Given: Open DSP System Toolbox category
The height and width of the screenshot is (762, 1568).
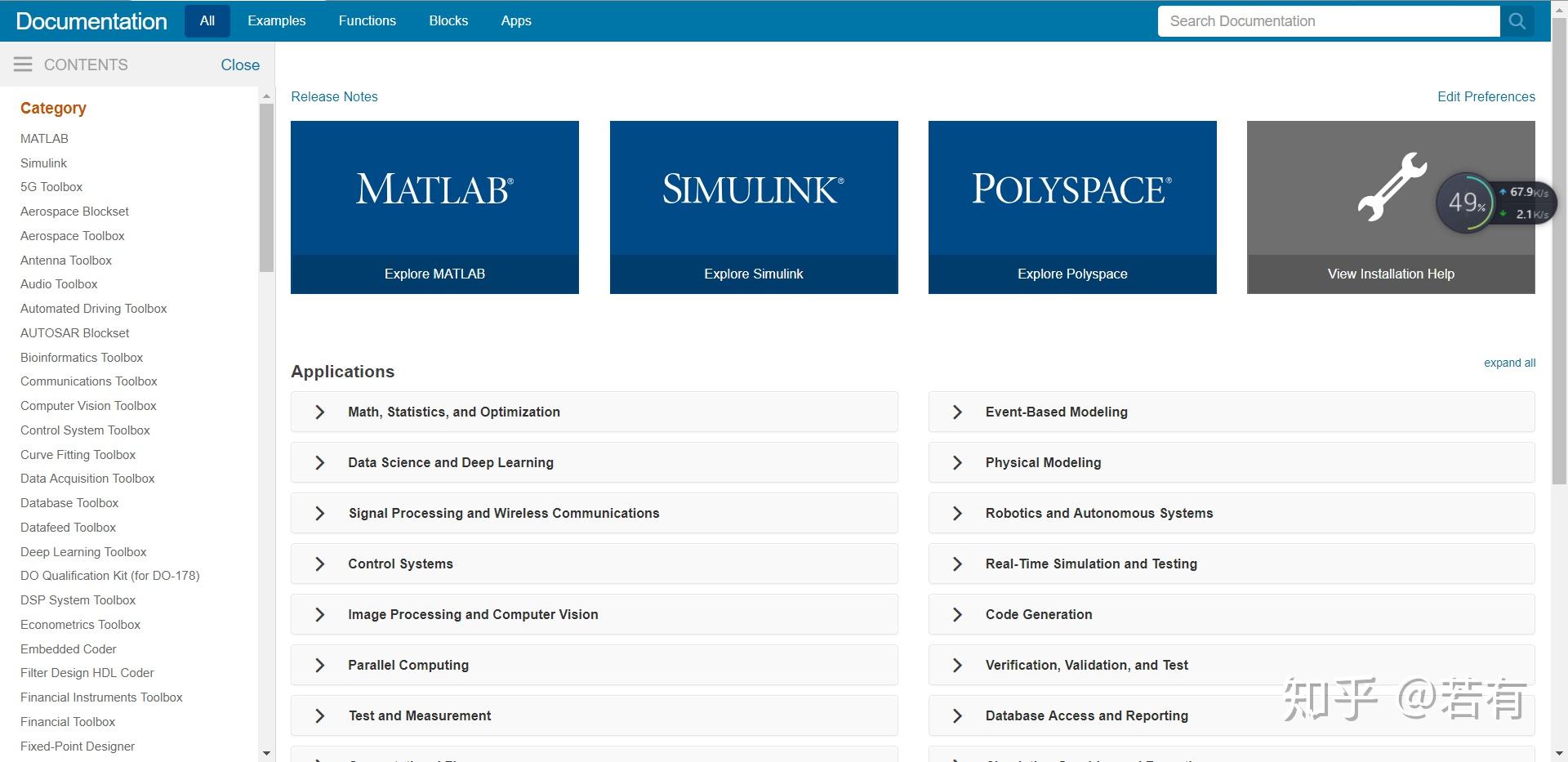Looking at the screenshot, I should 78,600.
